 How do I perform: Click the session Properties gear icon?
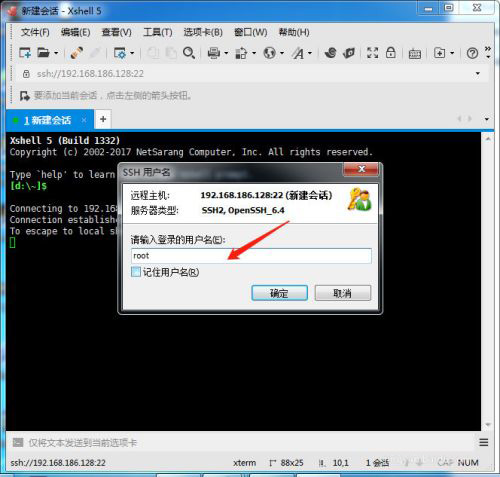coord(120,53)
